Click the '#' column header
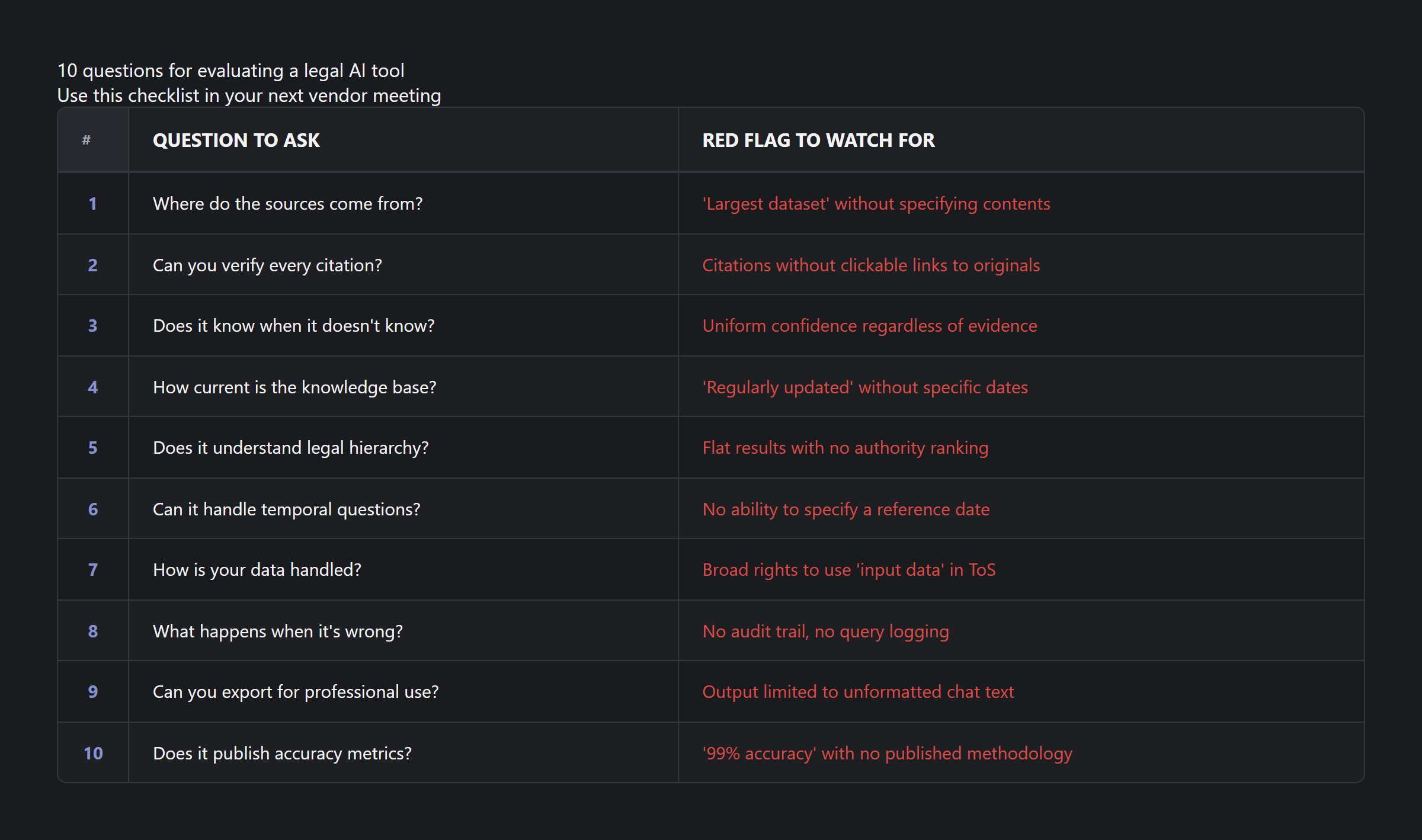 87,140
